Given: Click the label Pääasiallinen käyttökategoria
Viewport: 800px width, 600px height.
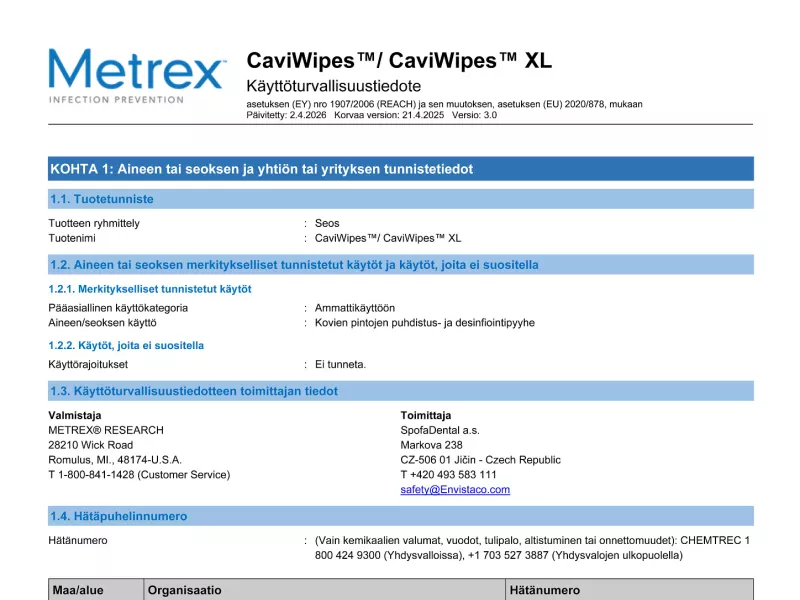Looking at the screenshot, I should 118,308.
